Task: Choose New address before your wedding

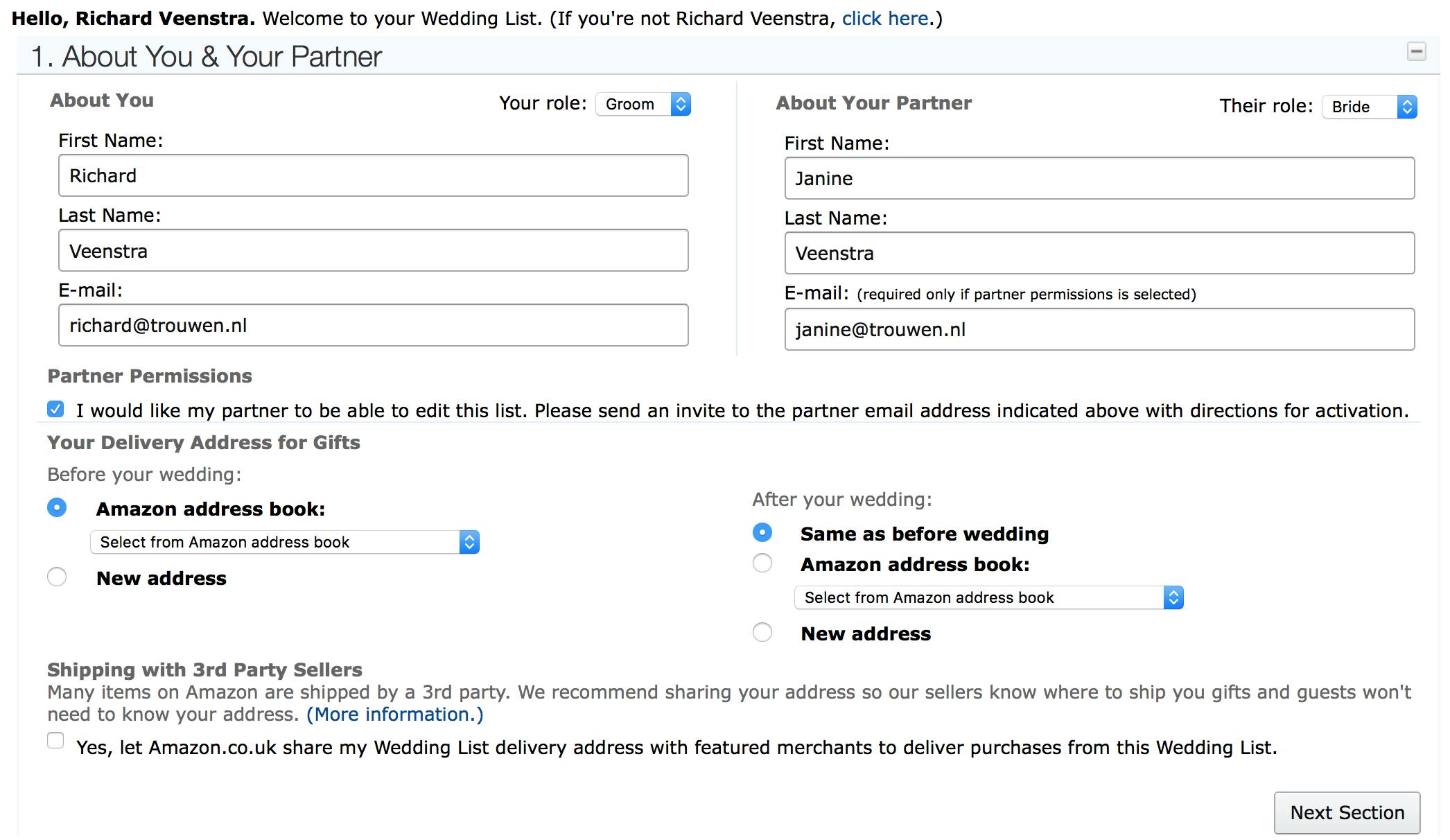Action: pyautogui.click(x=57, y=577)
